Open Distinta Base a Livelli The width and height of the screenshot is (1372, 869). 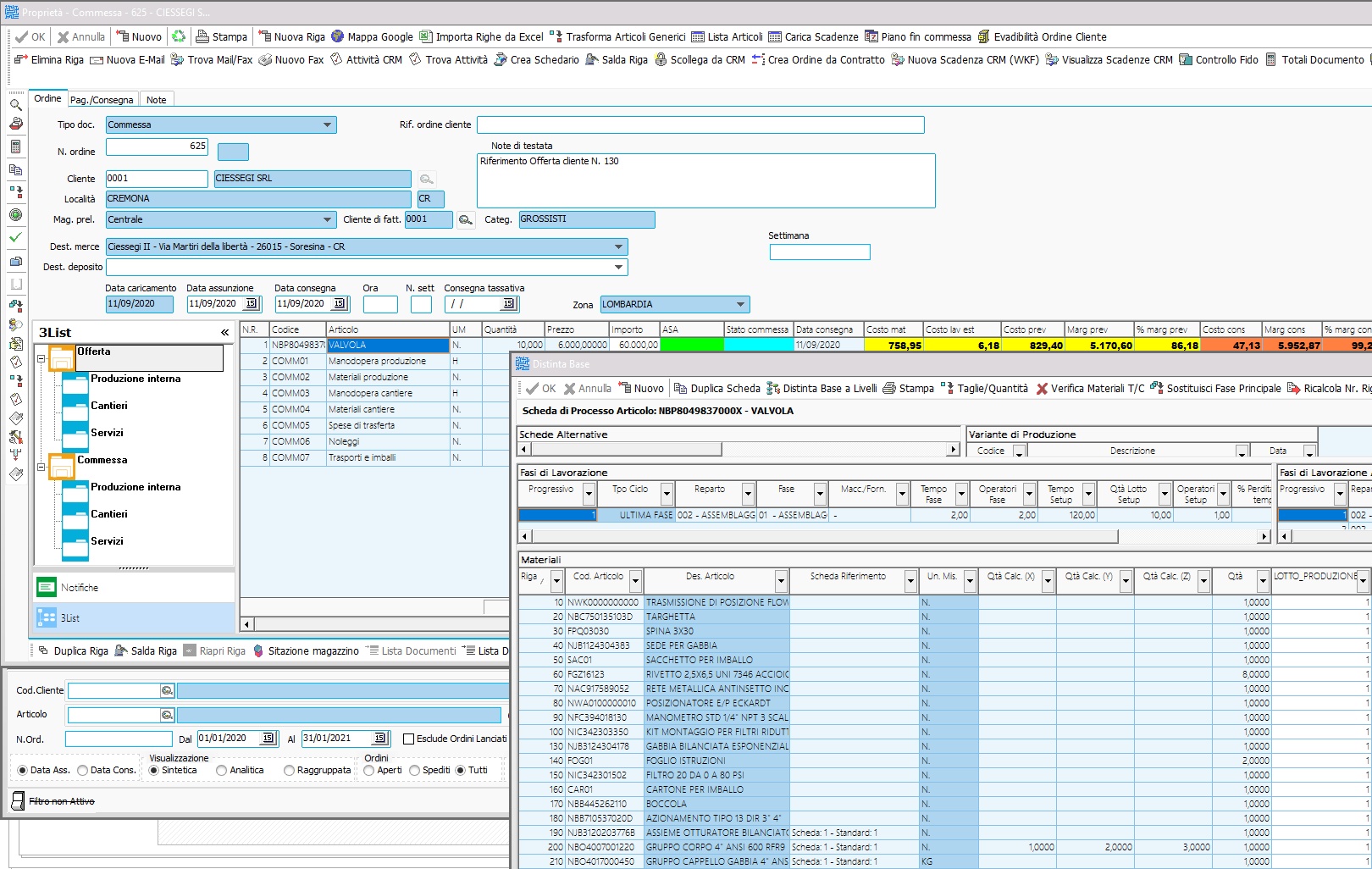point(822,388)
